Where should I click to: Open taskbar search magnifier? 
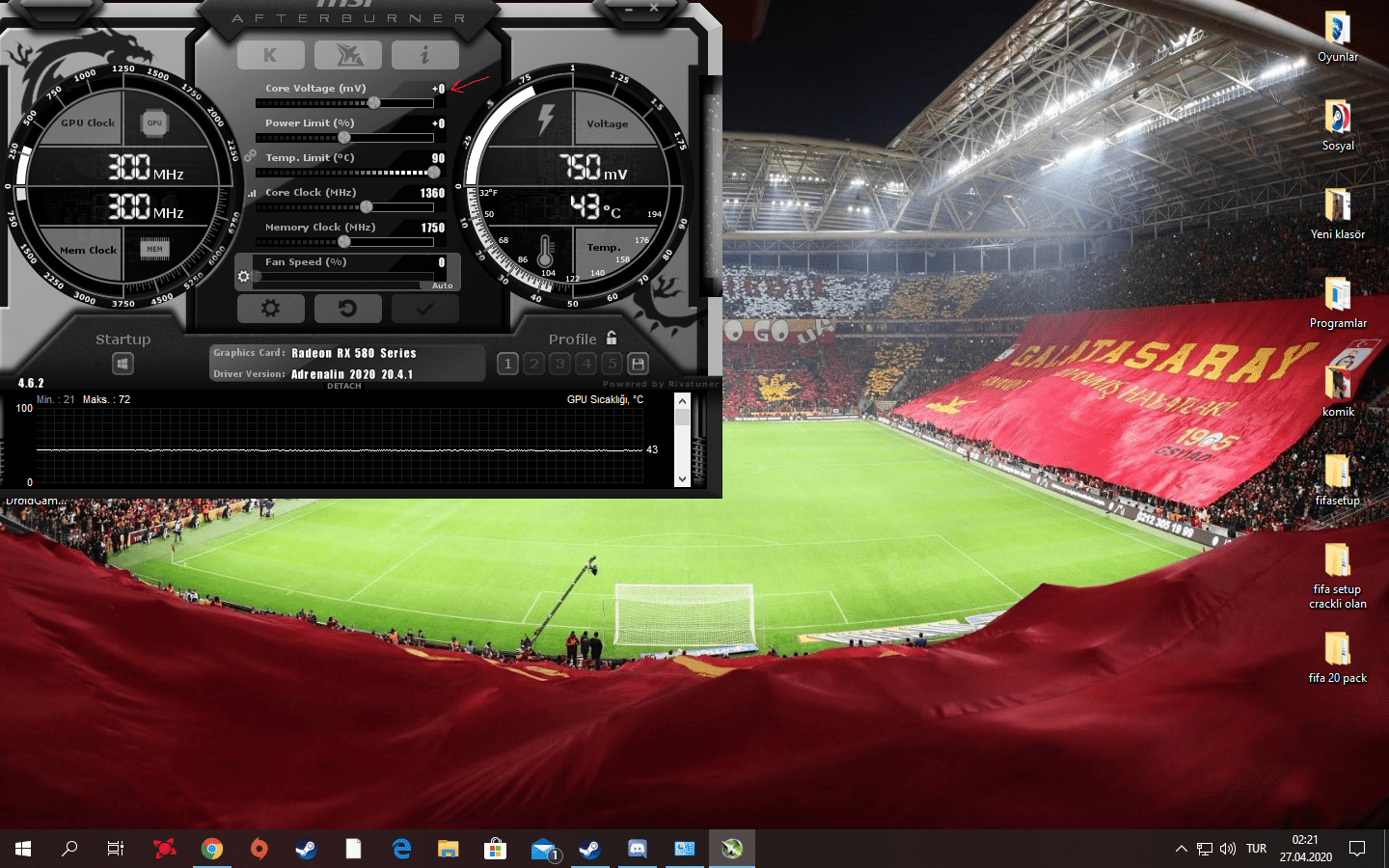tap(69, 849)
